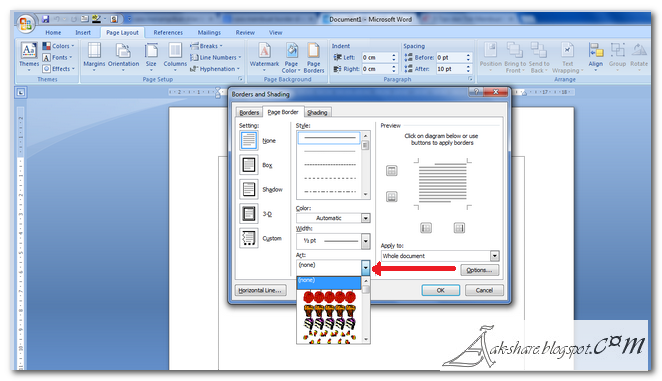Open the border Width dropdown

click(x=333, y=241)
